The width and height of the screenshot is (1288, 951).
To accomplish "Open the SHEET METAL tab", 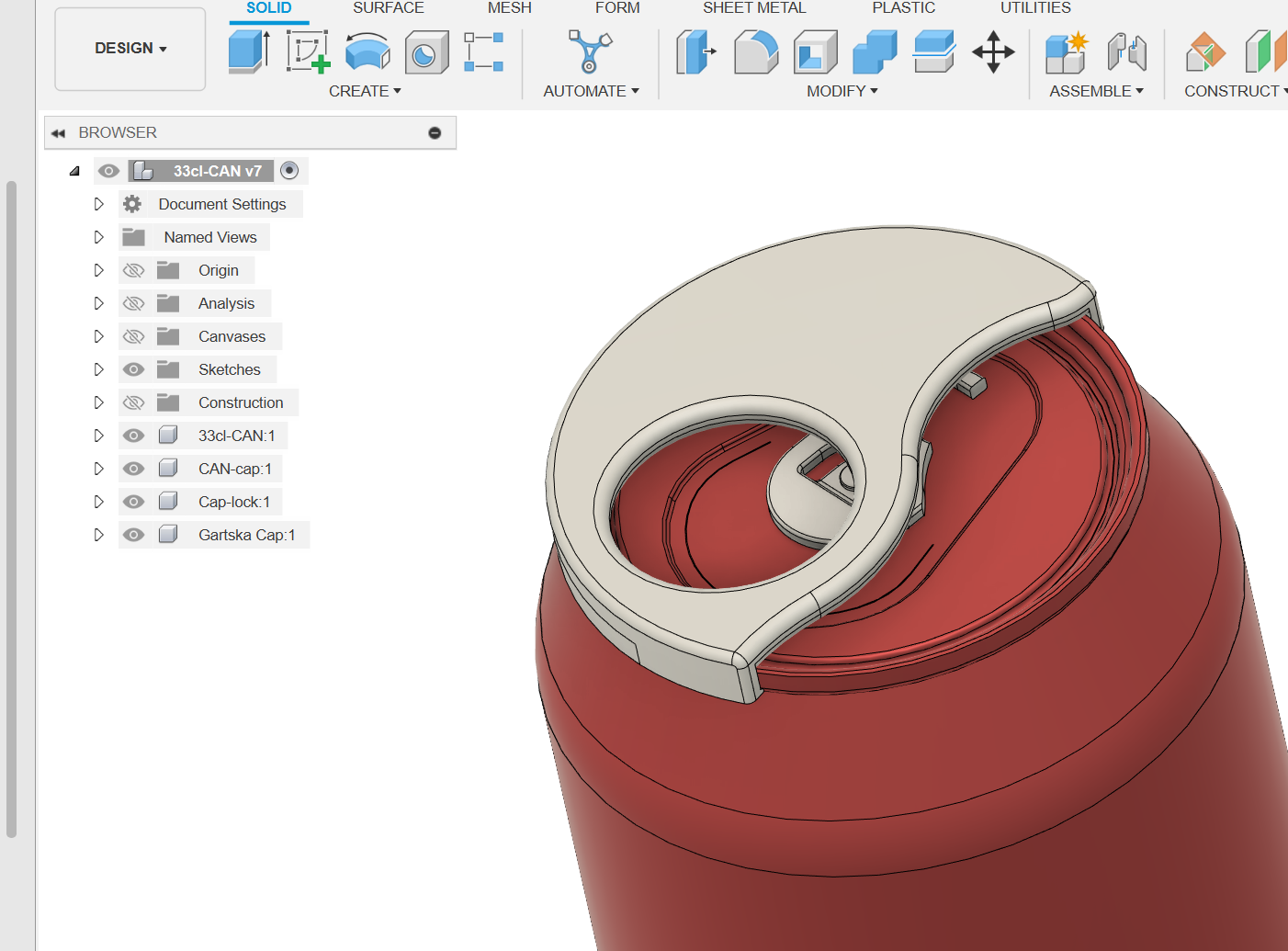I will [753, 8].
